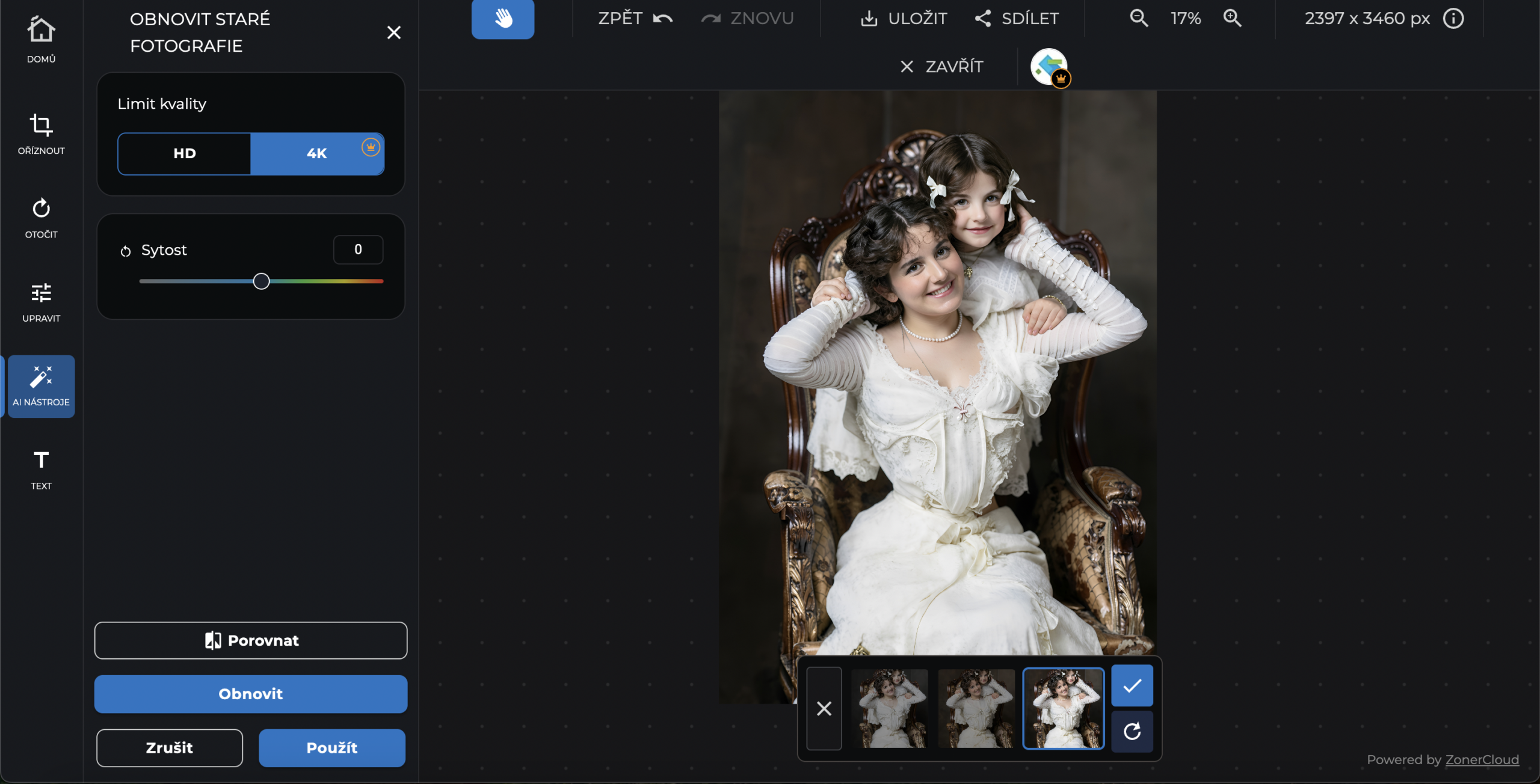Zoom in on the canvas
This screenshot has width=1540, height=784.
[x=1232, y=19]
